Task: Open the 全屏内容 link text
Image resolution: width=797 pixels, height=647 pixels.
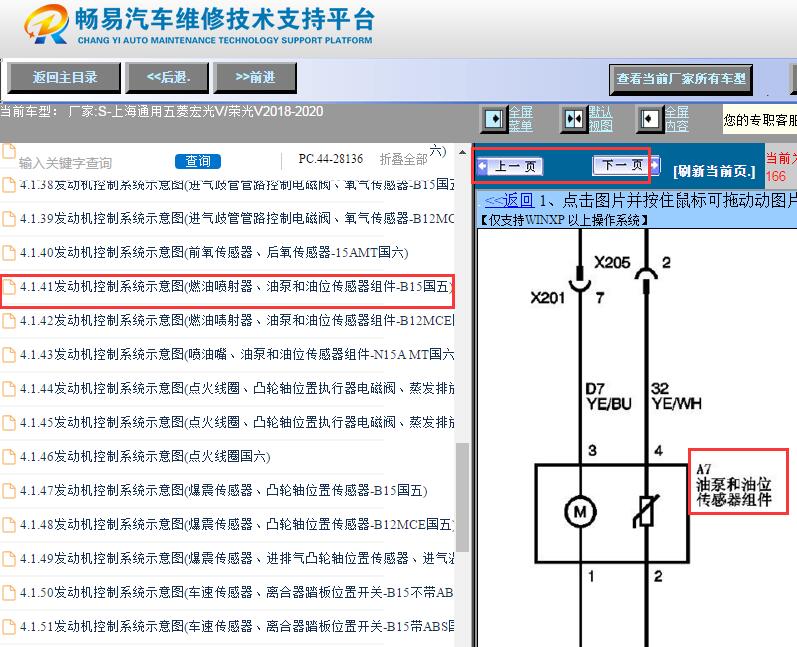Action: (x=677, y=119)
